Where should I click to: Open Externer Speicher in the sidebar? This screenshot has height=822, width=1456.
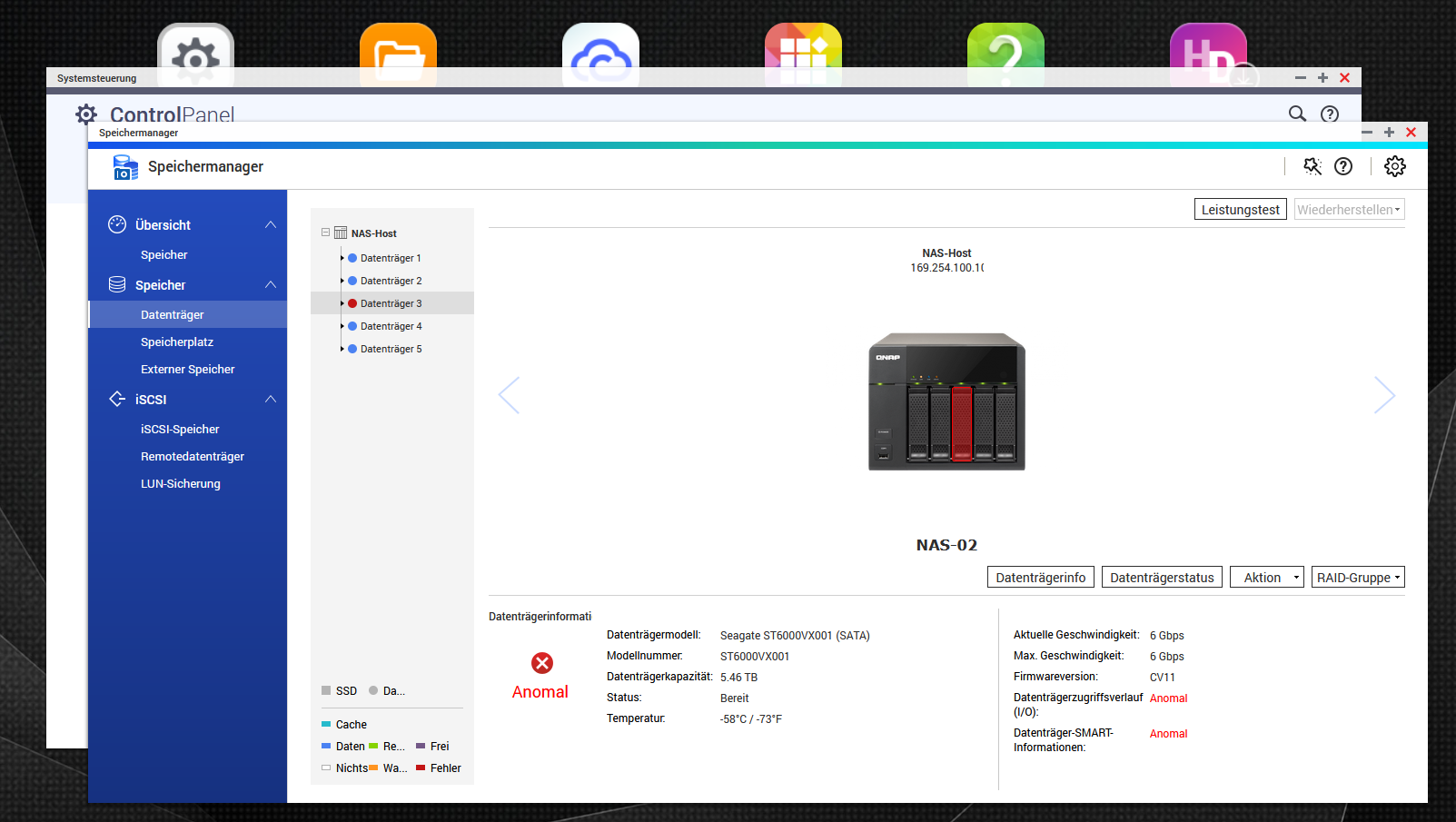point(188,370)
